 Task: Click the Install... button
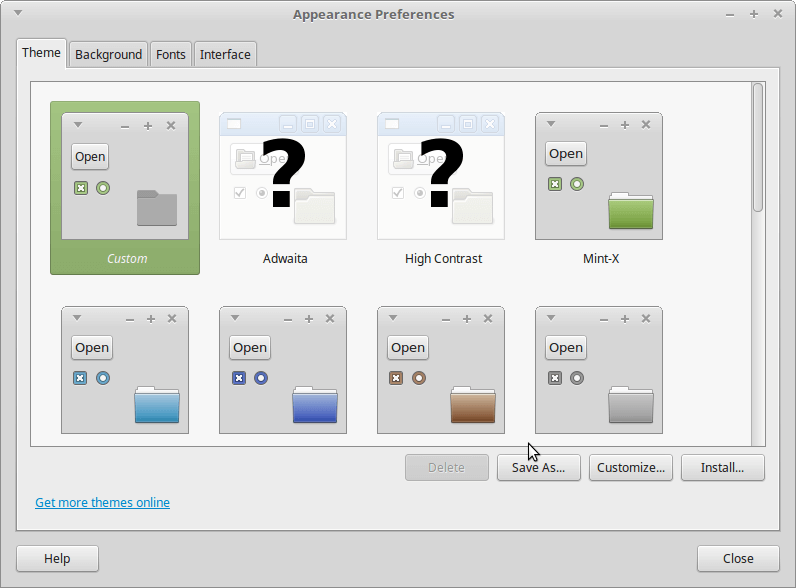[722, 467]
